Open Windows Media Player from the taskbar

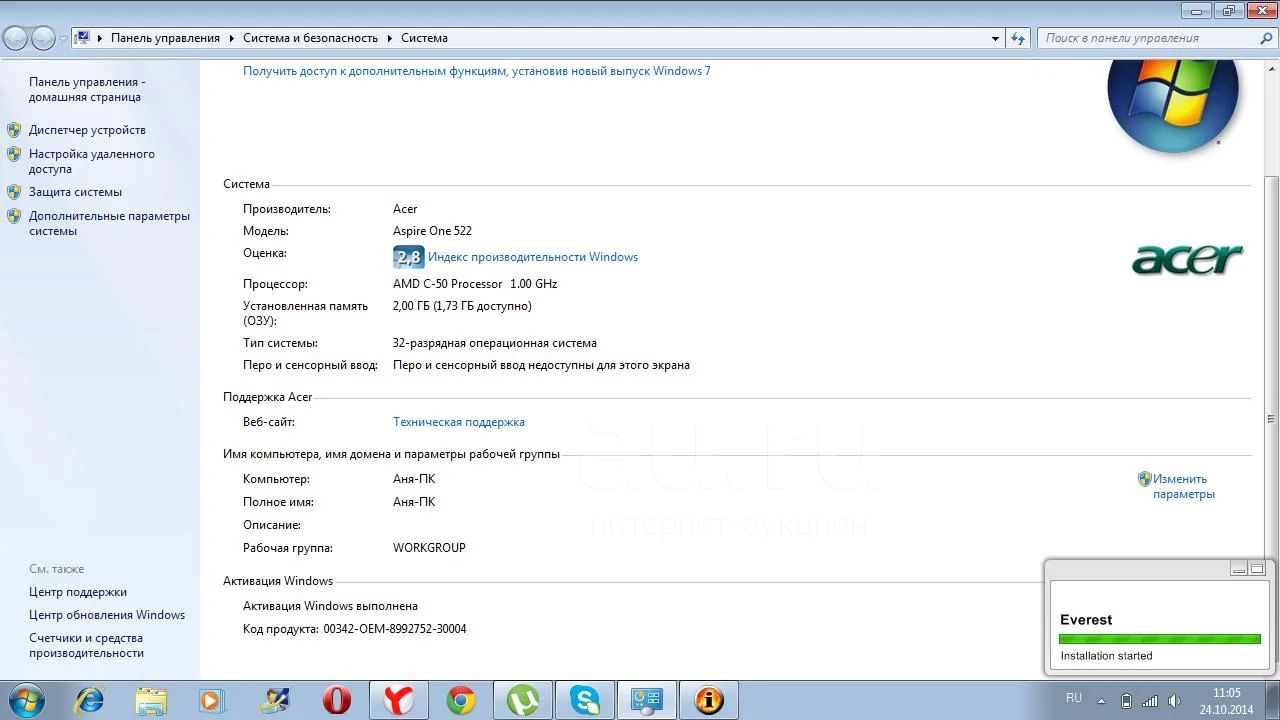click(212, 700)
